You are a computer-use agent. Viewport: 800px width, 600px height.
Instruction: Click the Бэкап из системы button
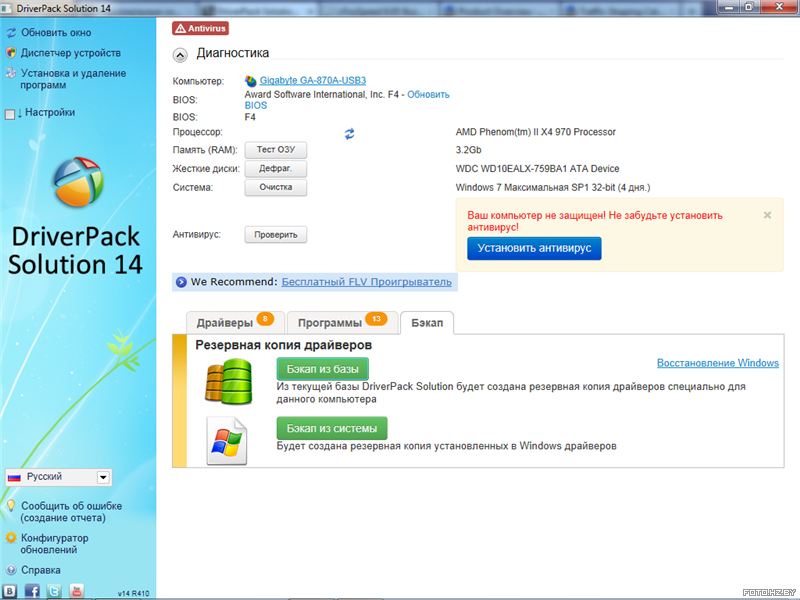tap(332, 428)
